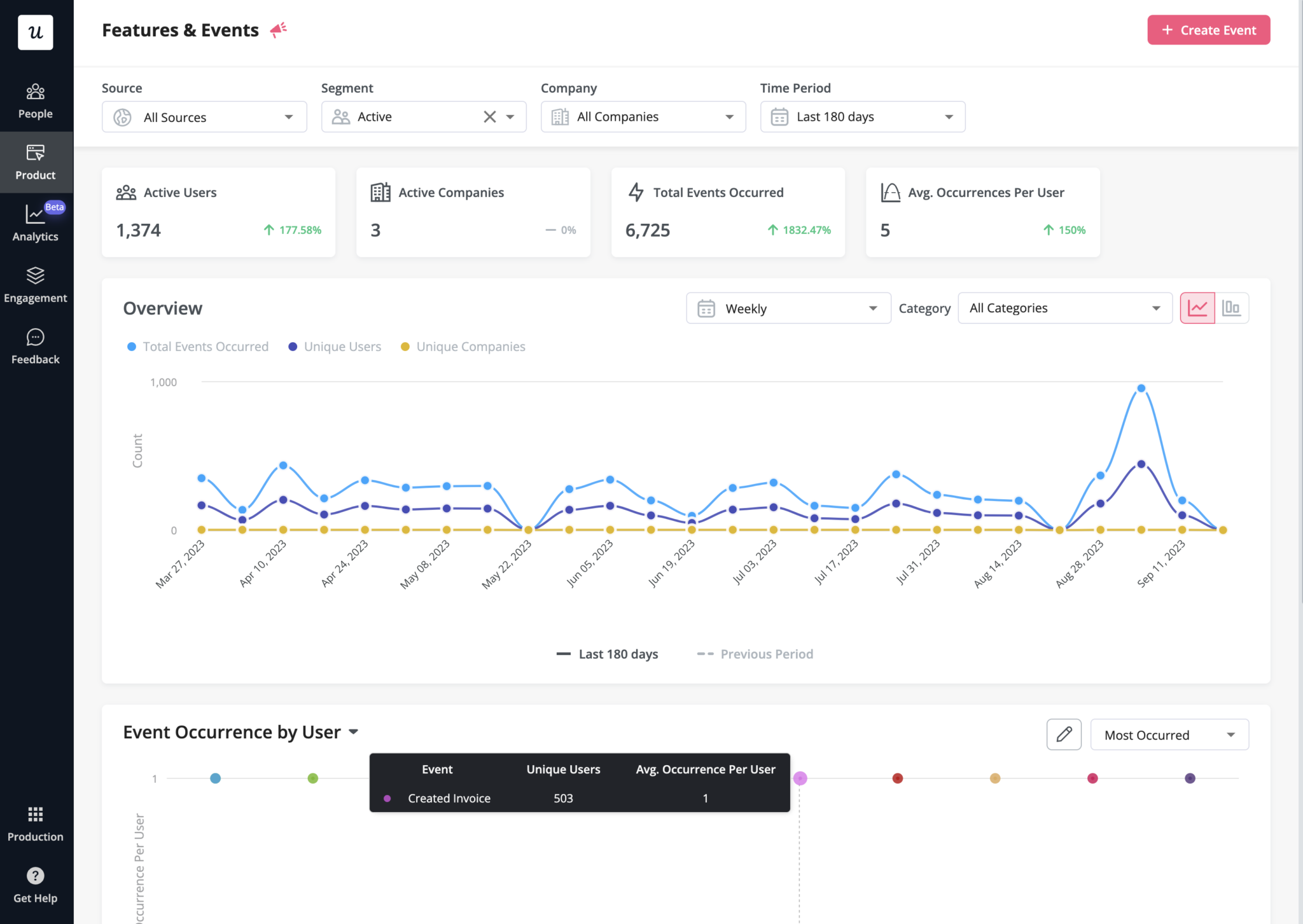Toggle the Unique Users series in the legend
1303x924 pixels.
click(x=334, y=346)
